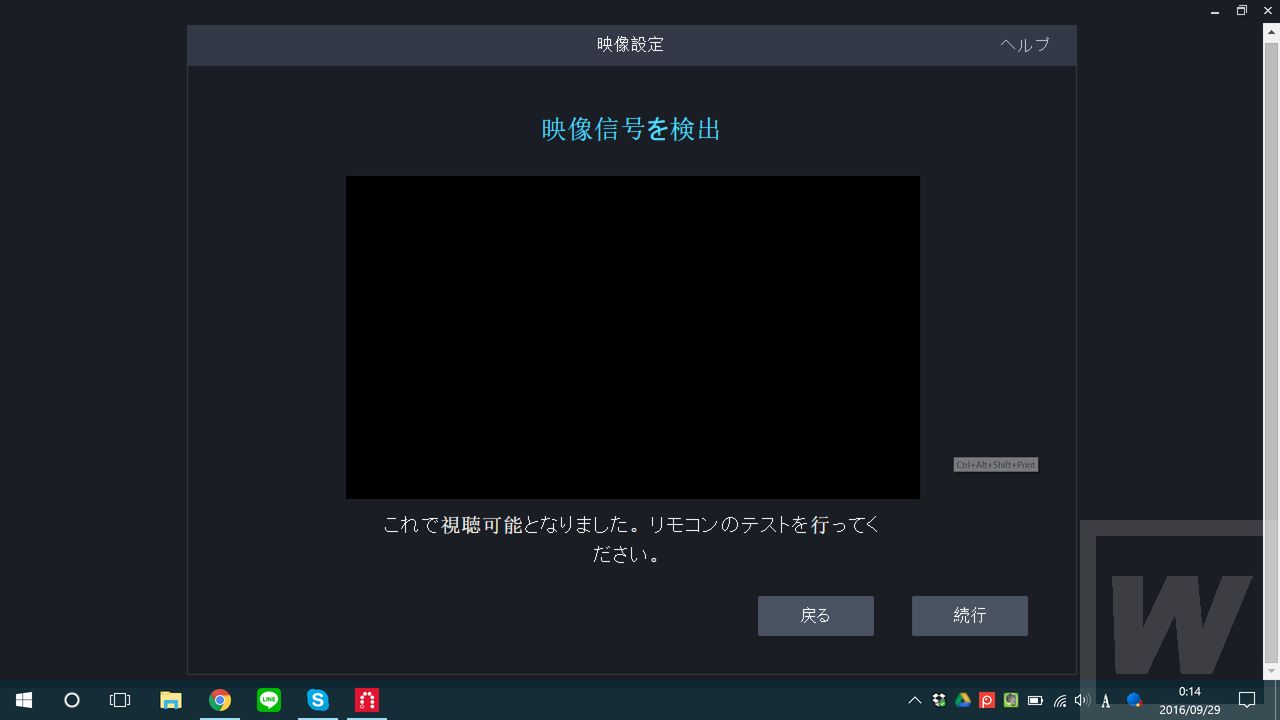Open Task View on the taskbar
This screenshot has height=720, width=1280.
(x=120, y=700)
